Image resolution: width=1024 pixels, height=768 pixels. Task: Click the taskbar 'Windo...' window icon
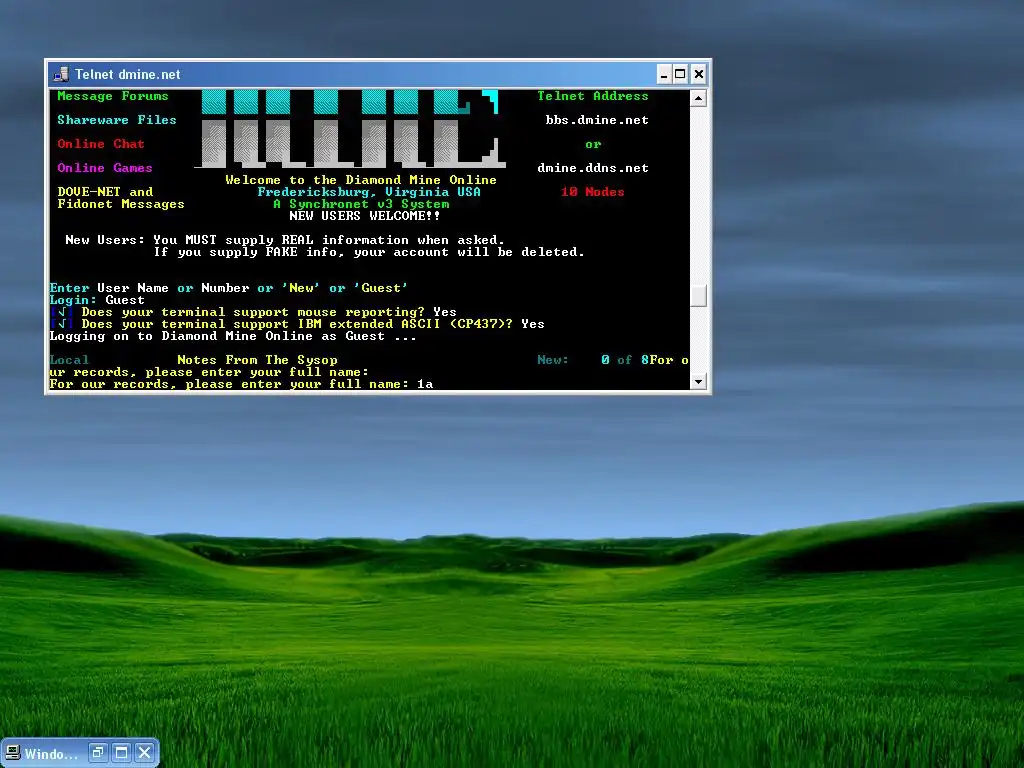[12, 753]
